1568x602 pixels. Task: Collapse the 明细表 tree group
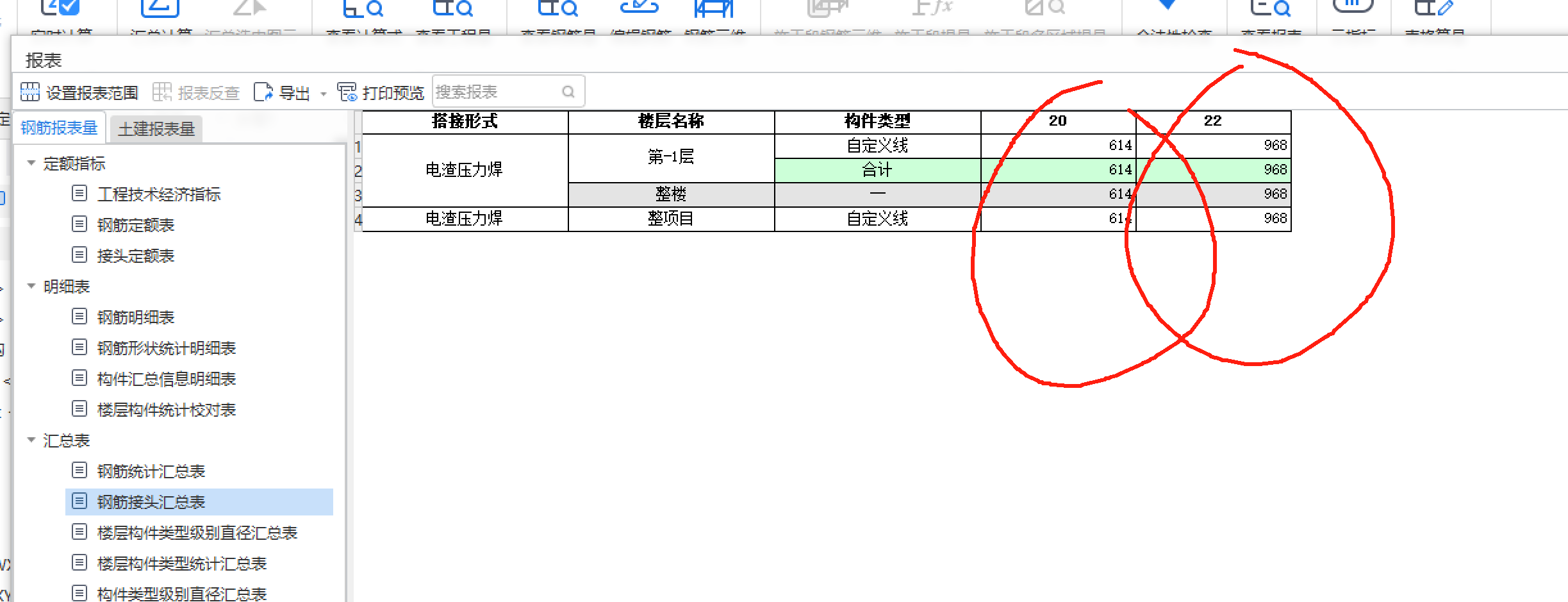[x=31, y=286]
